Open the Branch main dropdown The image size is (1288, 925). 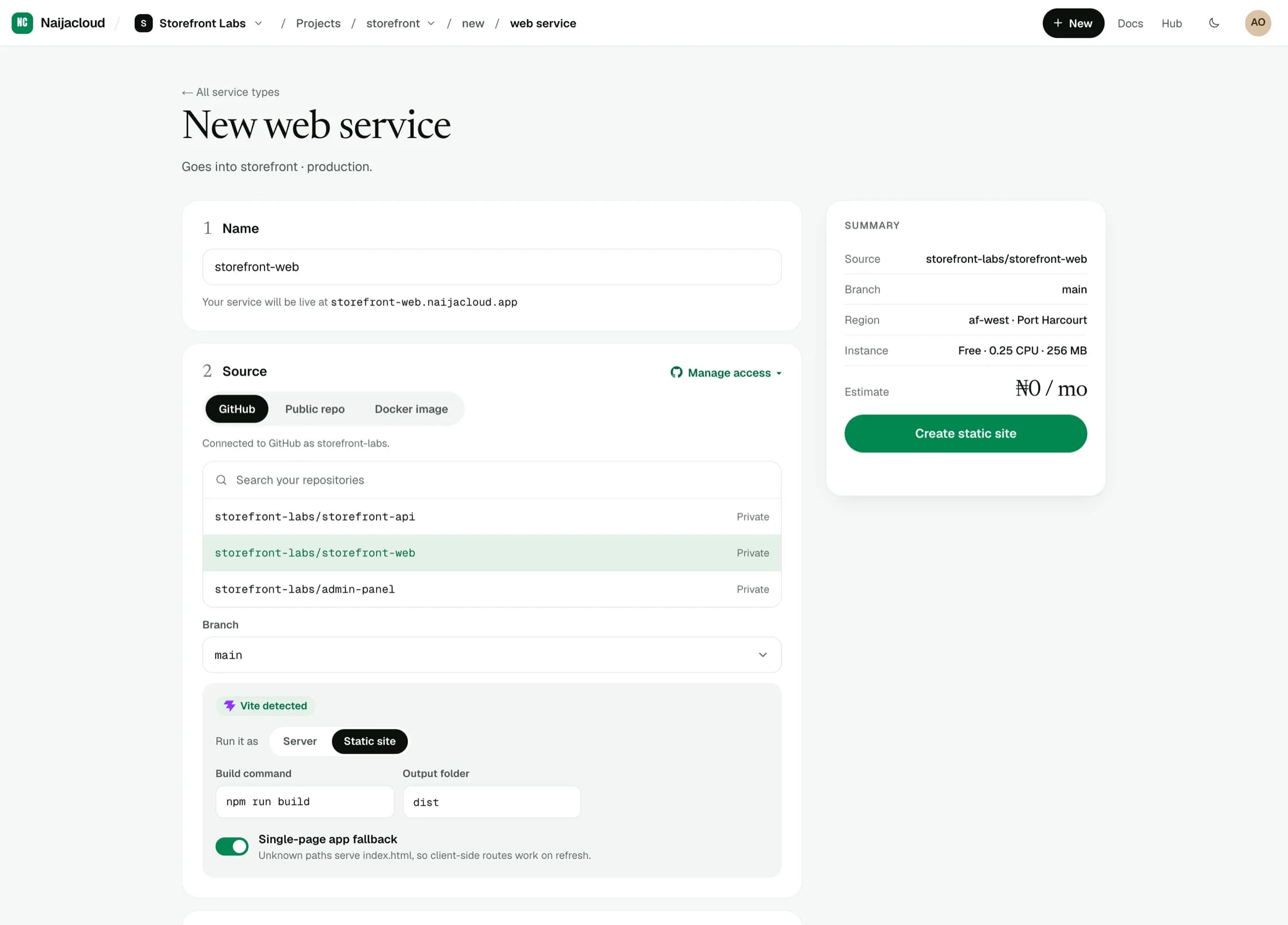click(491, 654)
